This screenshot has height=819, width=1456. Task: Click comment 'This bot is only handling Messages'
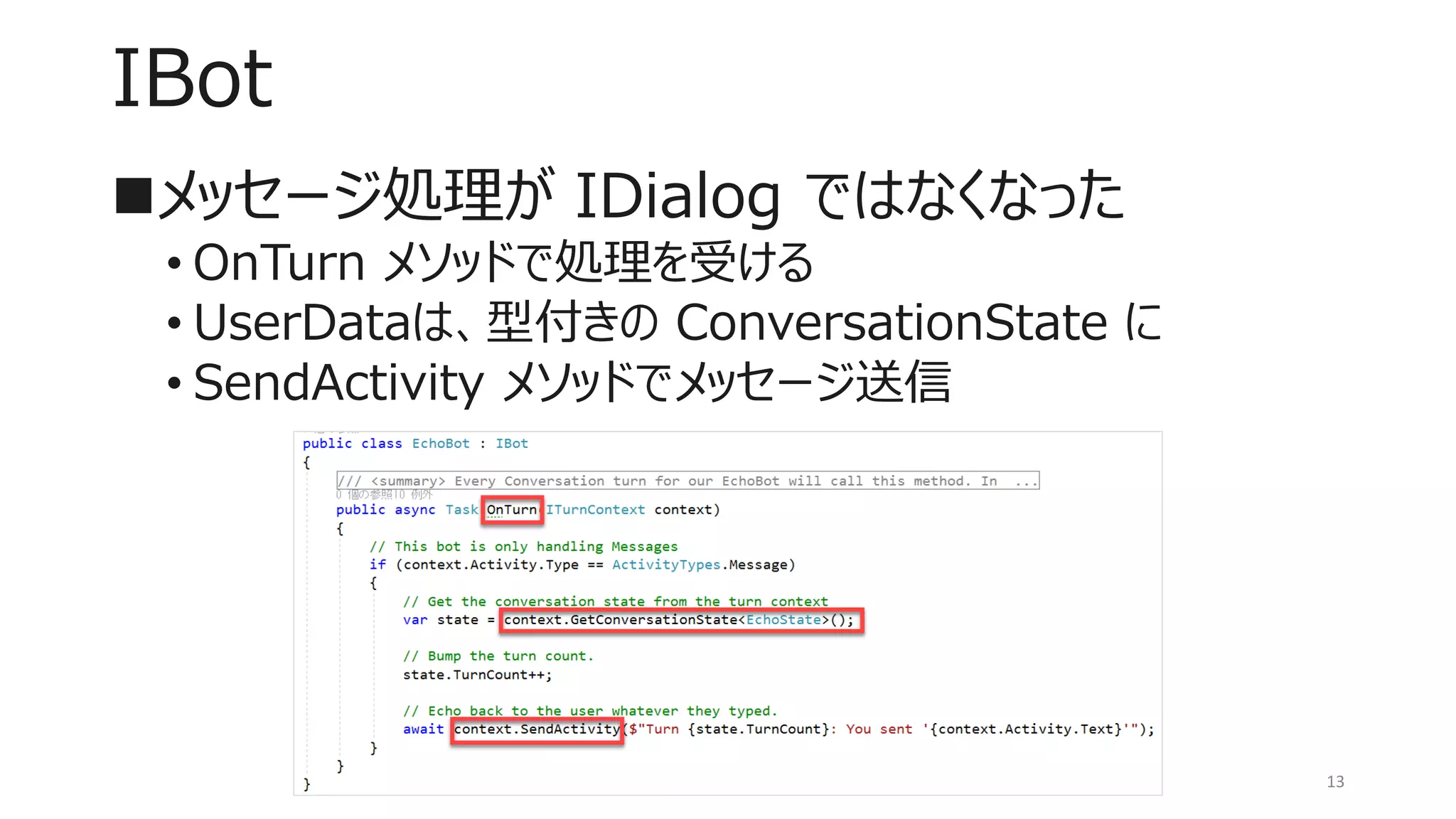(523, 547)
